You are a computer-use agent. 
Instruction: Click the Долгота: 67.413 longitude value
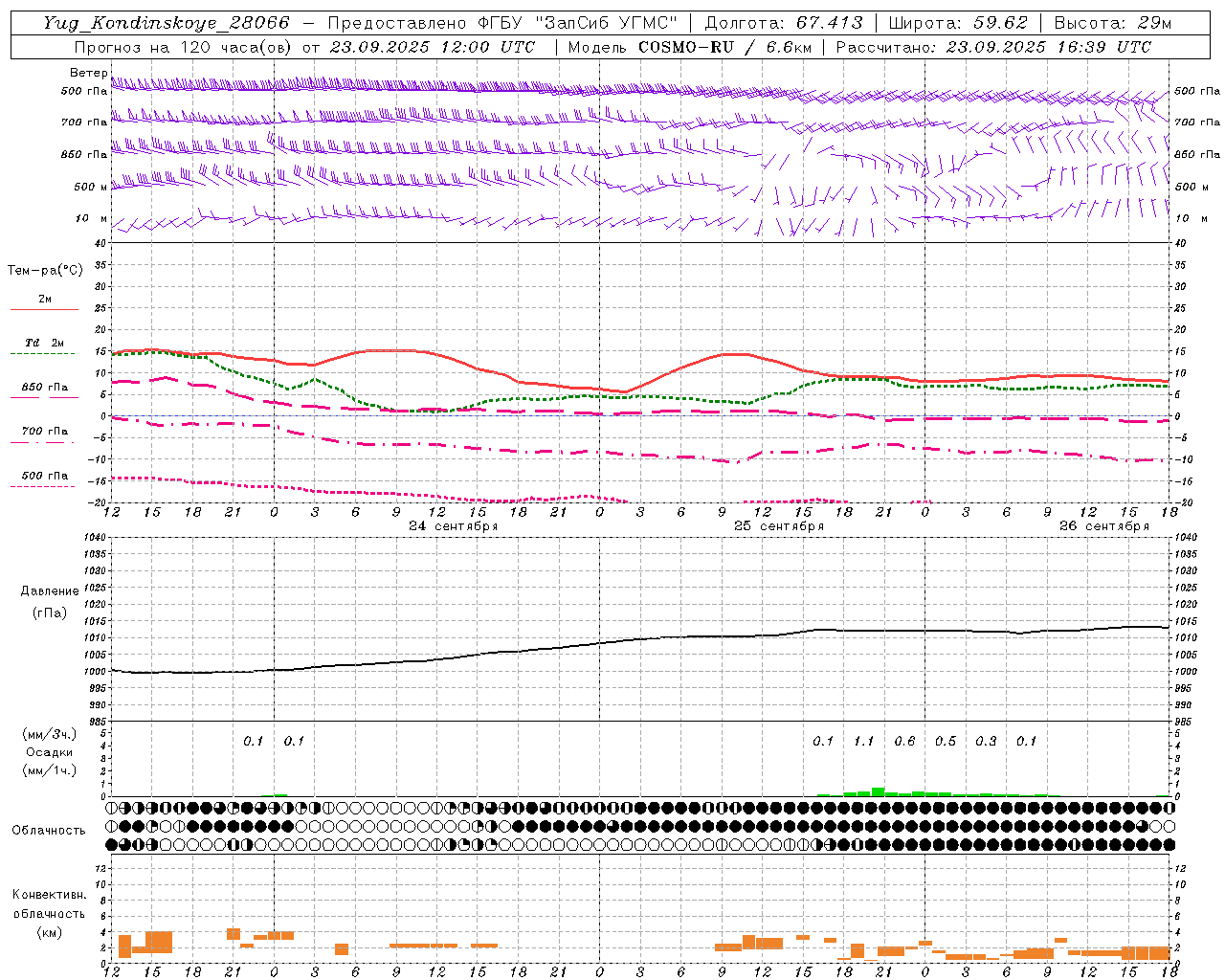[784, 23]
